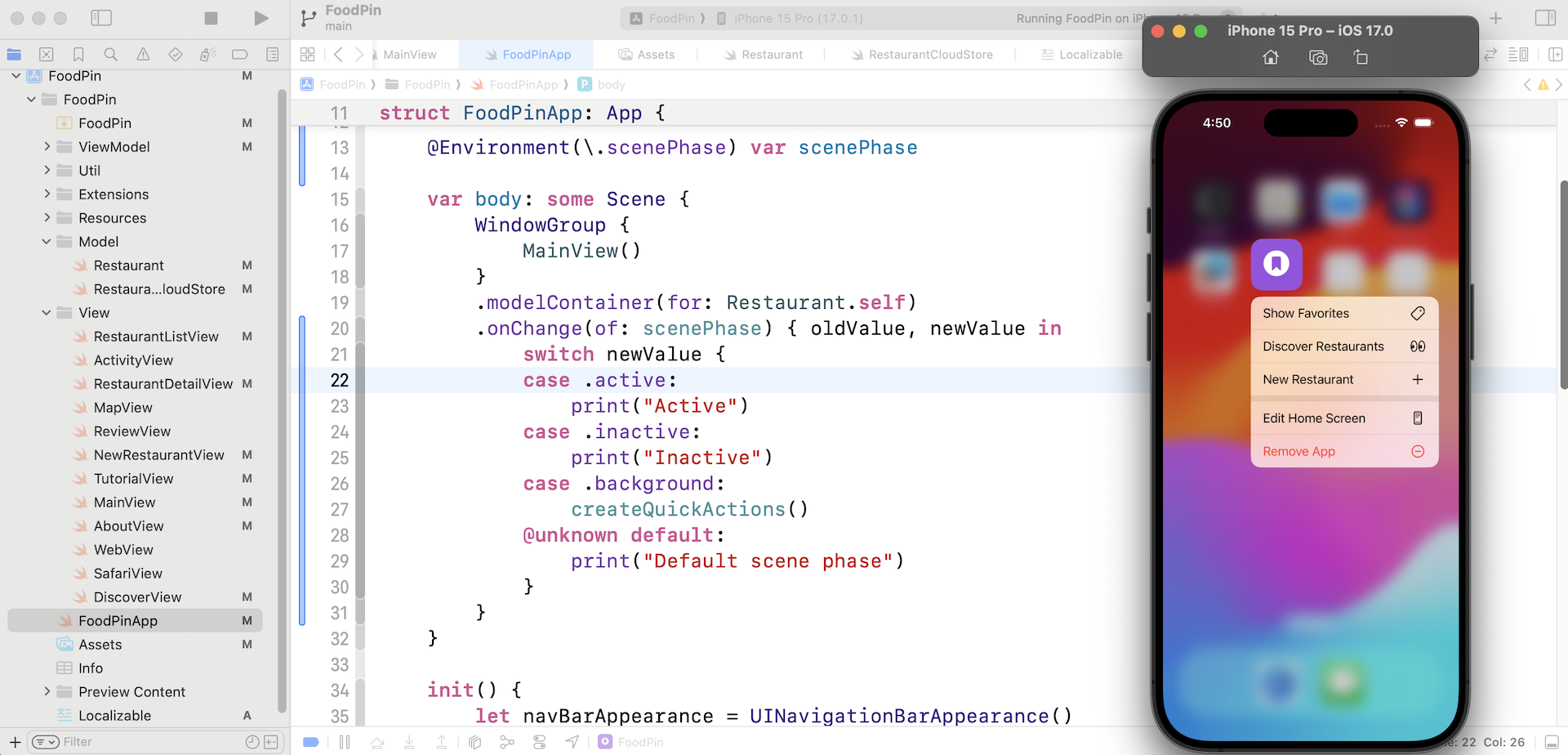Screen dimensions: 1568x755
Task: Pause program execution in debug bar
Action: (345, 742)
